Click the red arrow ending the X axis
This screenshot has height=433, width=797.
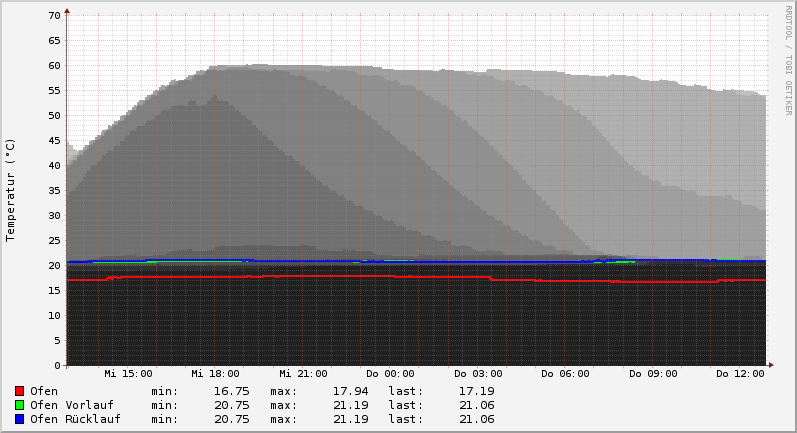click(771, 365)
